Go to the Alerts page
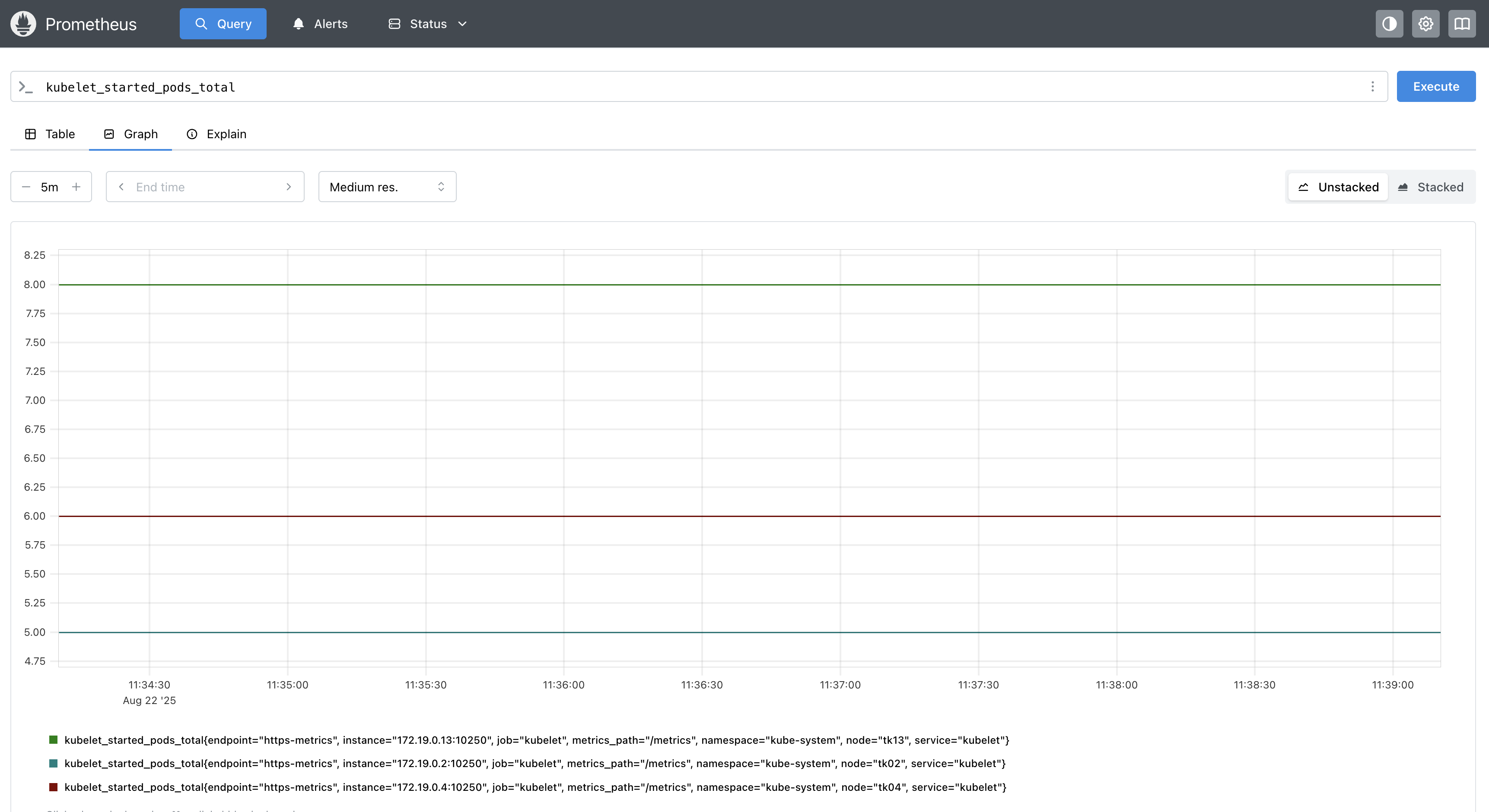This screenshot has width=1489, height=812. pos(320,24)
